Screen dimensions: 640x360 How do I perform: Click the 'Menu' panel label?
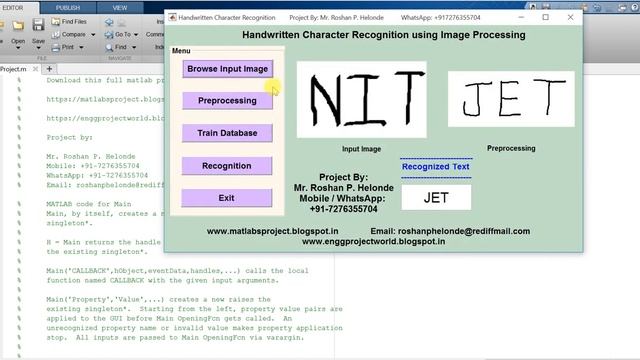coord(181,51)
